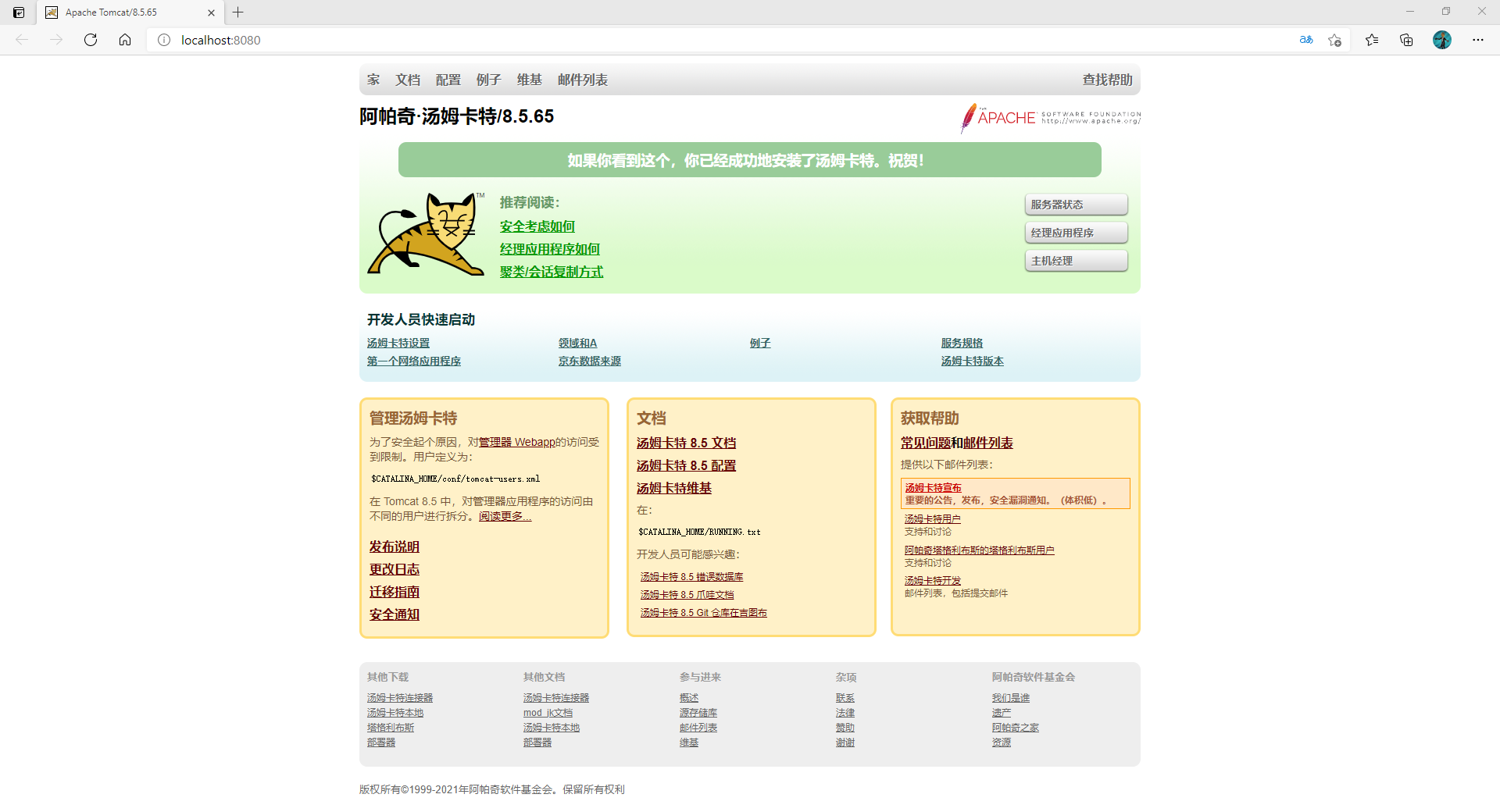Open the mod_jk文档 footer link

[548, 713]
